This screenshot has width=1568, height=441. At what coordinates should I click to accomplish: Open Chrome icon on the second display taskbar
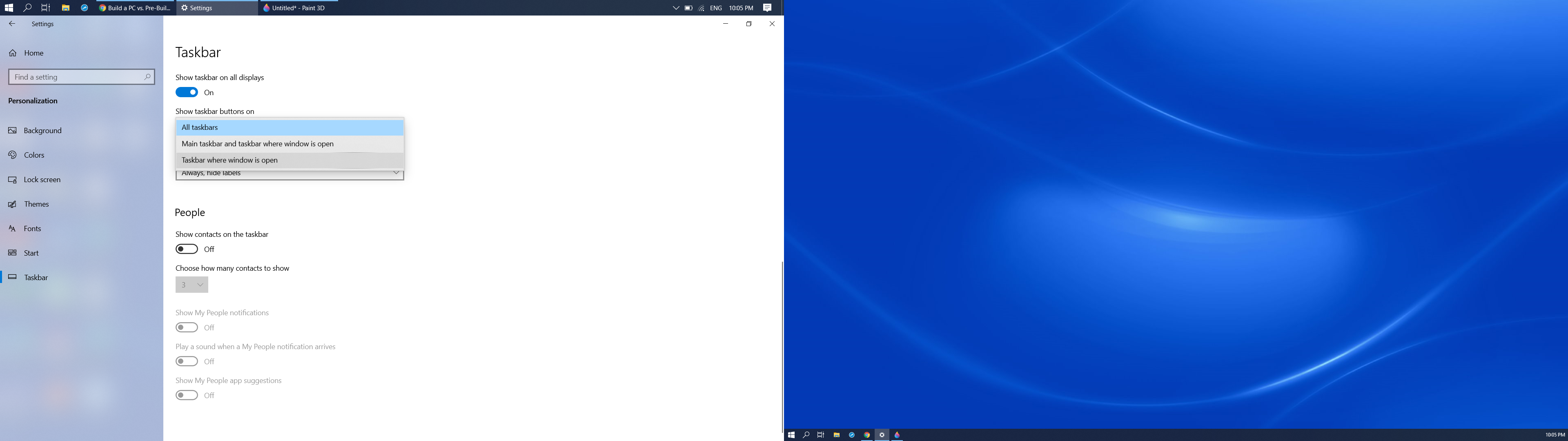(x=867, y=435)
